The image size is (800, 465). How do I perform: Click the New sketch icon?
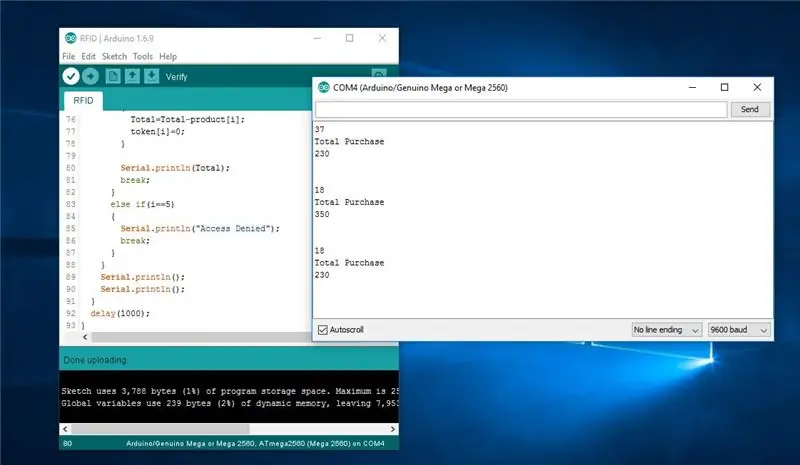coord(113,76)
